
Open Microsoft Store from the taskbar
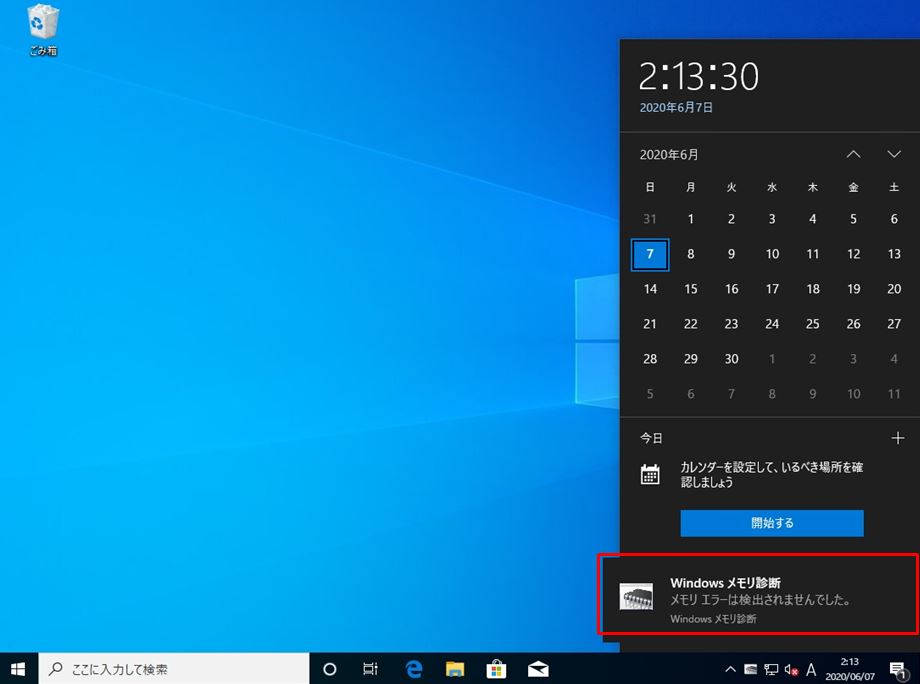(x=496, y=669)
